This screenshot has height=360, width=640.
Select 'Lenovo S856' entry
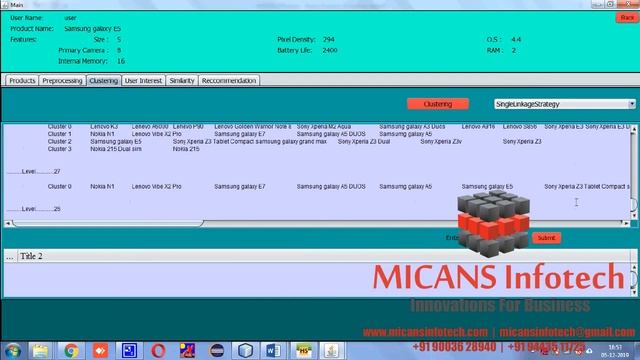pos(520,127)
